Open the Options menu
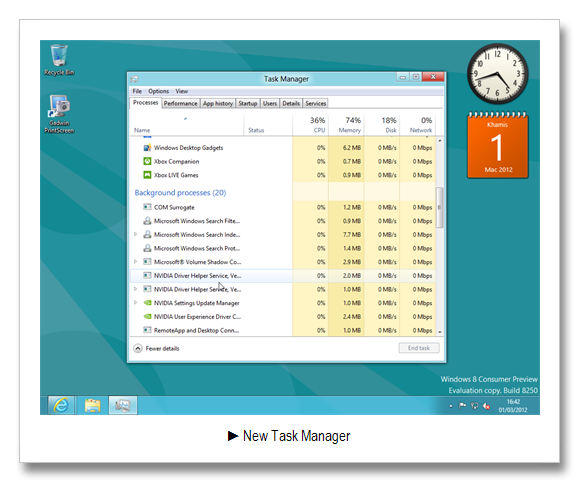 click(159, 91)
